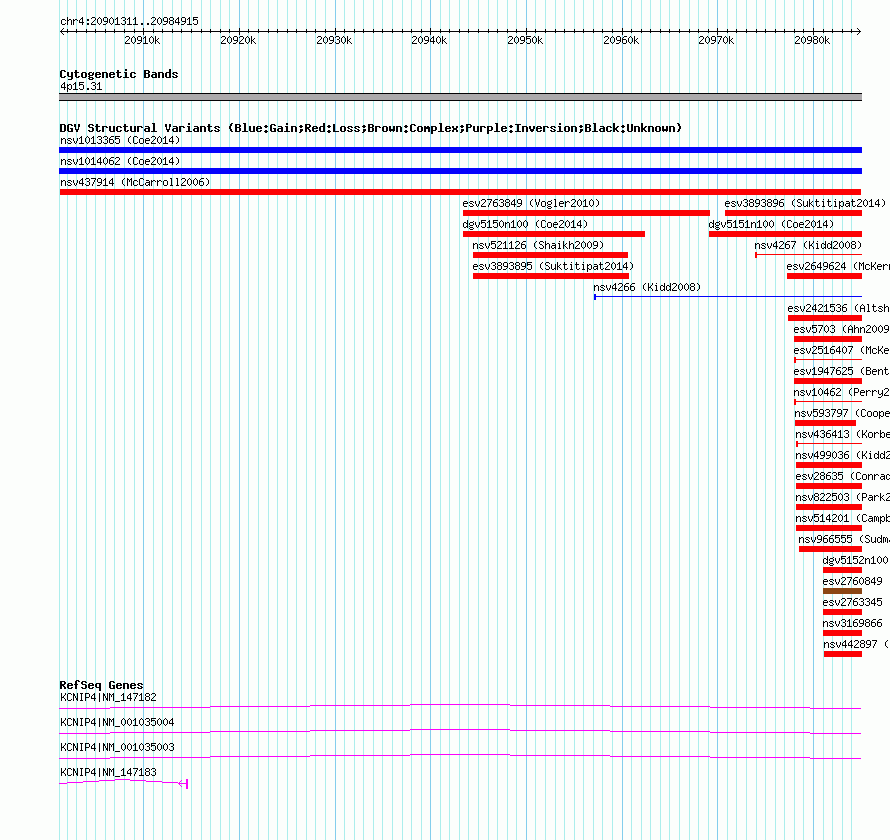
Task: Click the red bar under nsv442897
Action: (843, 654)
